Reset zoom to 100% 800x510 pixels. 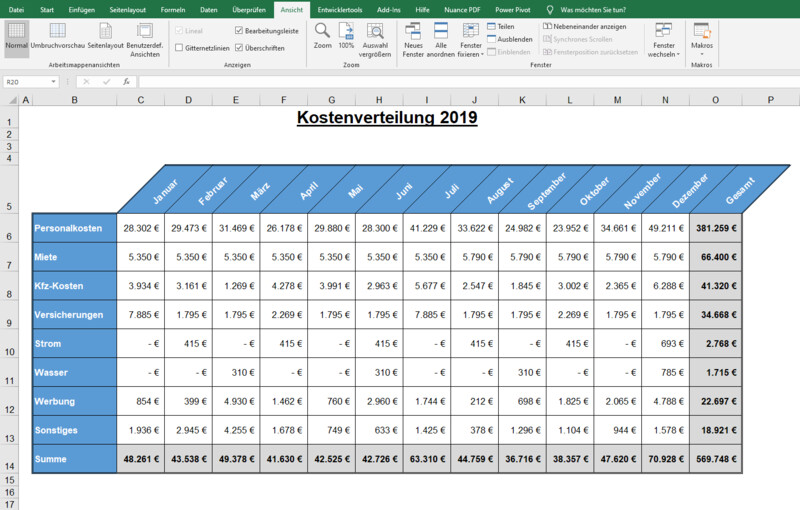[x=346, y=36]
